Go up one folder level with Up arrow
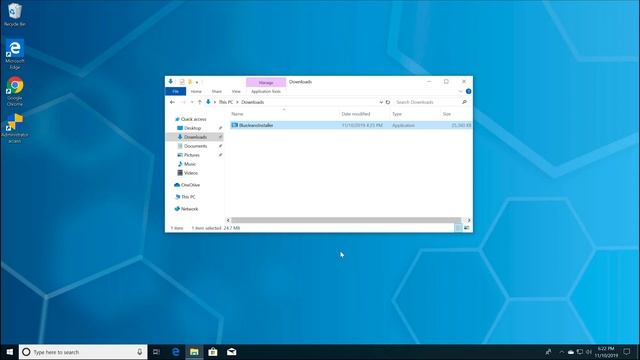Image resolution: width=640 pixels, height=360 pixels. tap(200, 102)
